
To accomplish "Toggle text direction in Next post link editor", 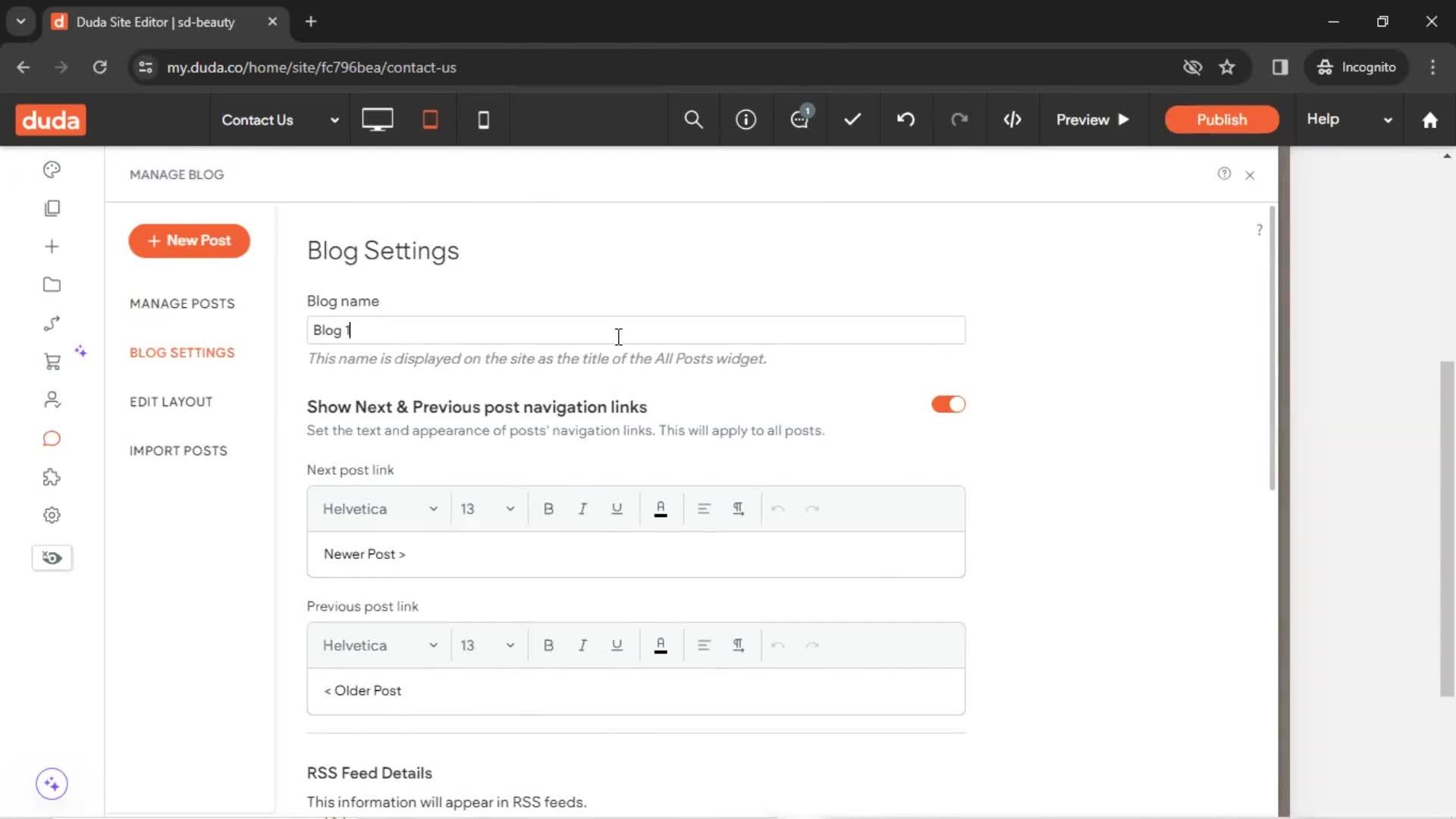I will tap(738, 509).
